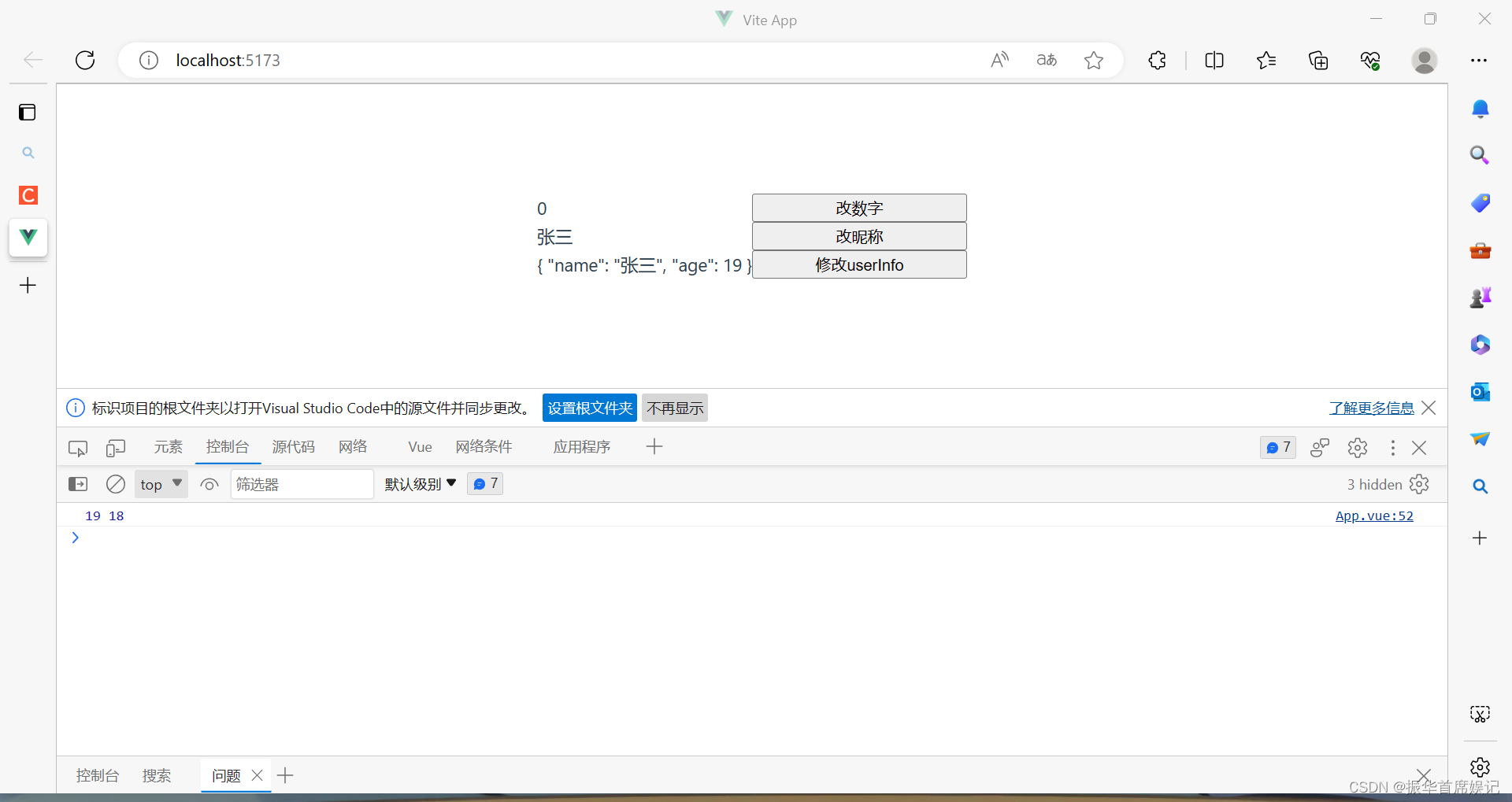
Task: Switch to the 应用程序 tab
Action: click(x=581, y=447)
